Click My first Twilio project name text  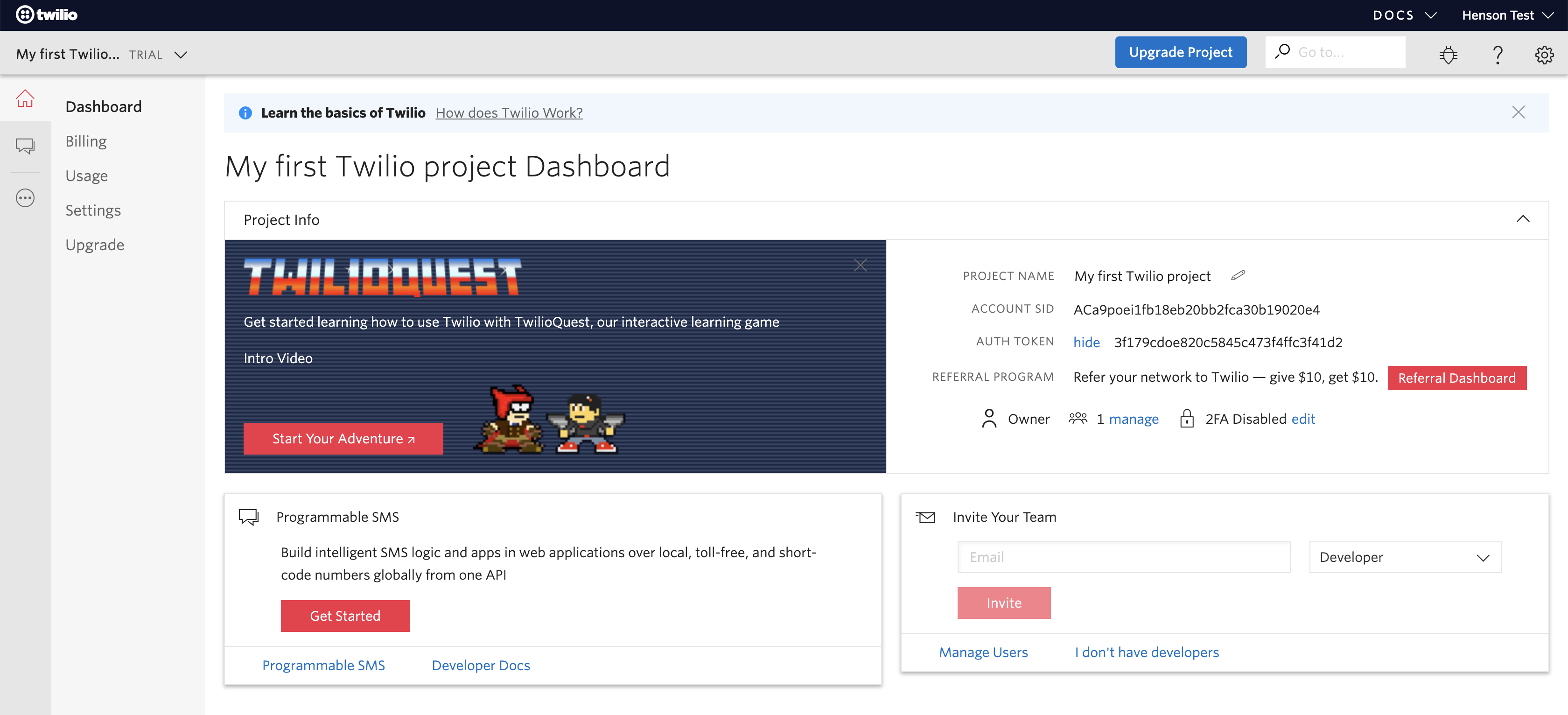pyautogui.click(x=1142, y=276)
